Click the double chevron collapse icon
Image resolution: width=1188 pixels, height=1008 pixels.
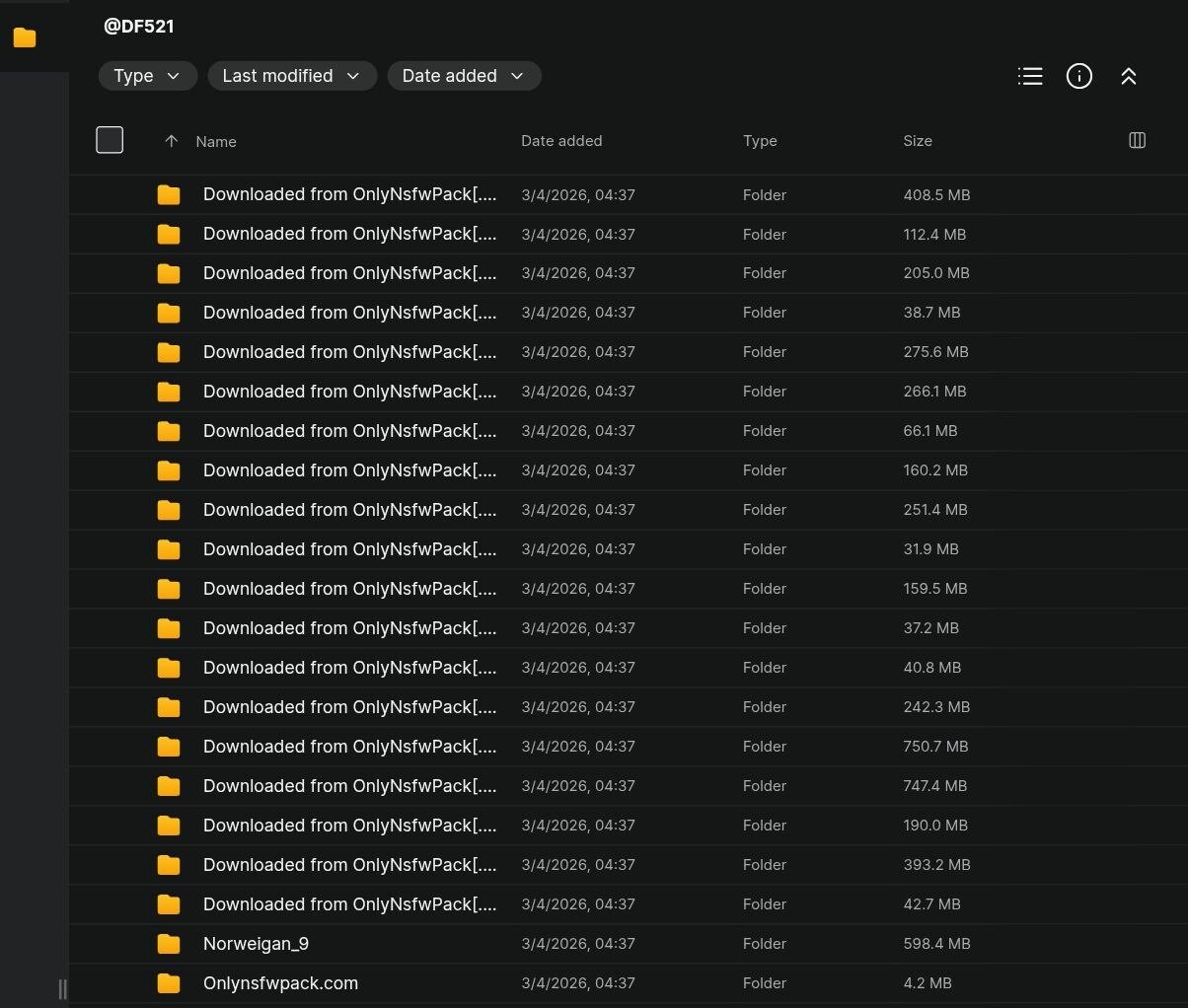point(1129,76)
